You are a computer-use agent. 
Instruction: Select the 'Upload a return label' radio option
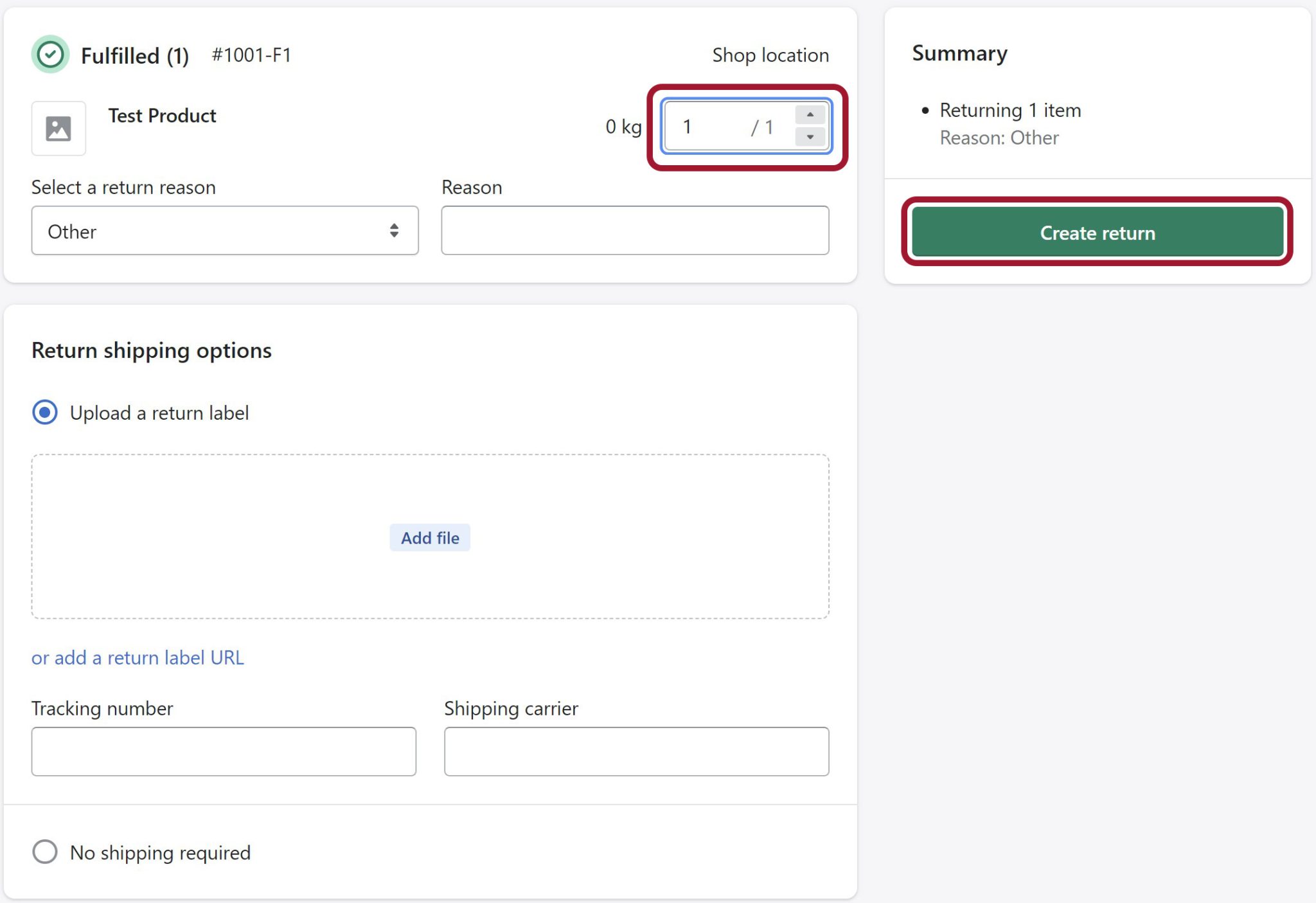tap(45, 413)
